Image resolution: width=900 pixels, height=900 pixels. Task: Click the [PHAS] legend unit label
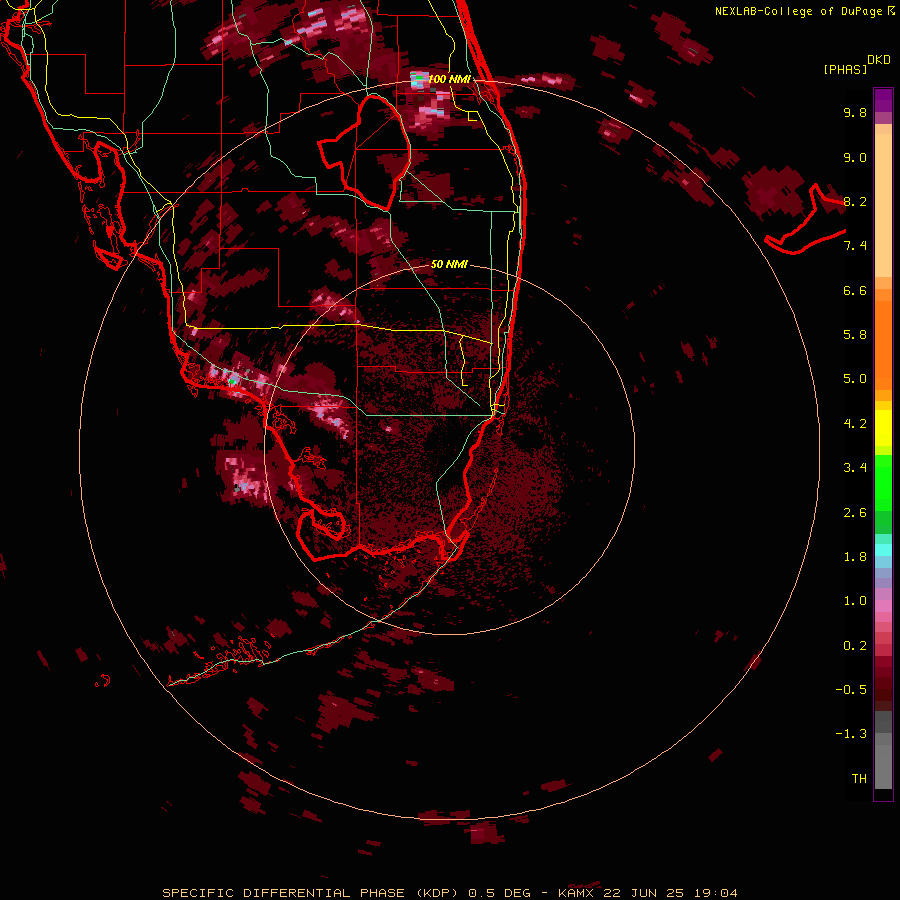click(845, 70)
